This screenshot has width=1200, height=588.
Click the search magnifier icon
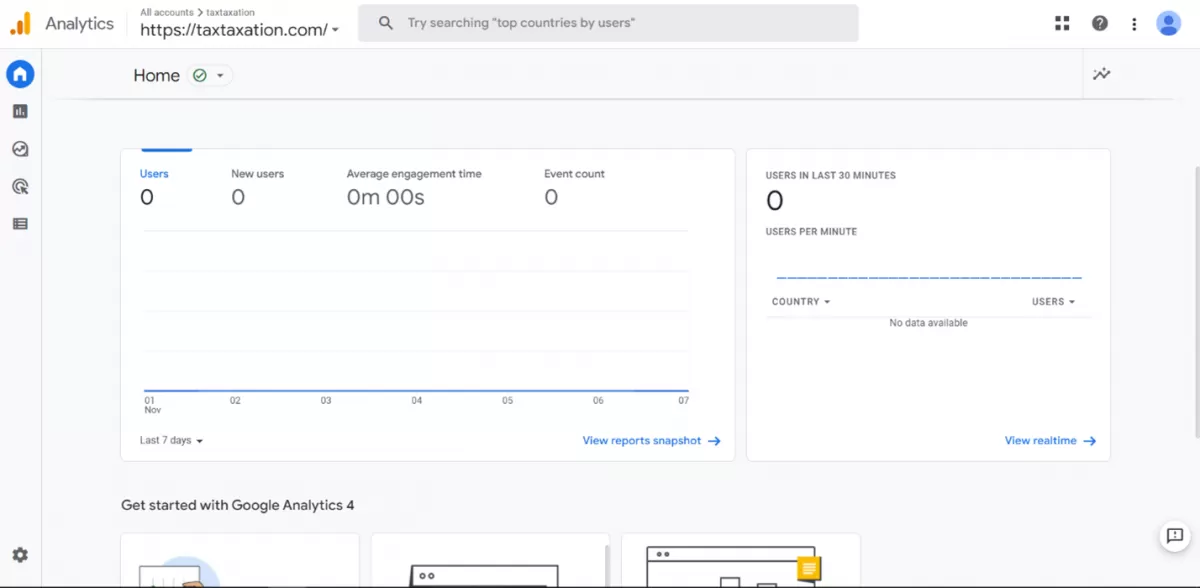pyautogui.click(x=386, y=23)
